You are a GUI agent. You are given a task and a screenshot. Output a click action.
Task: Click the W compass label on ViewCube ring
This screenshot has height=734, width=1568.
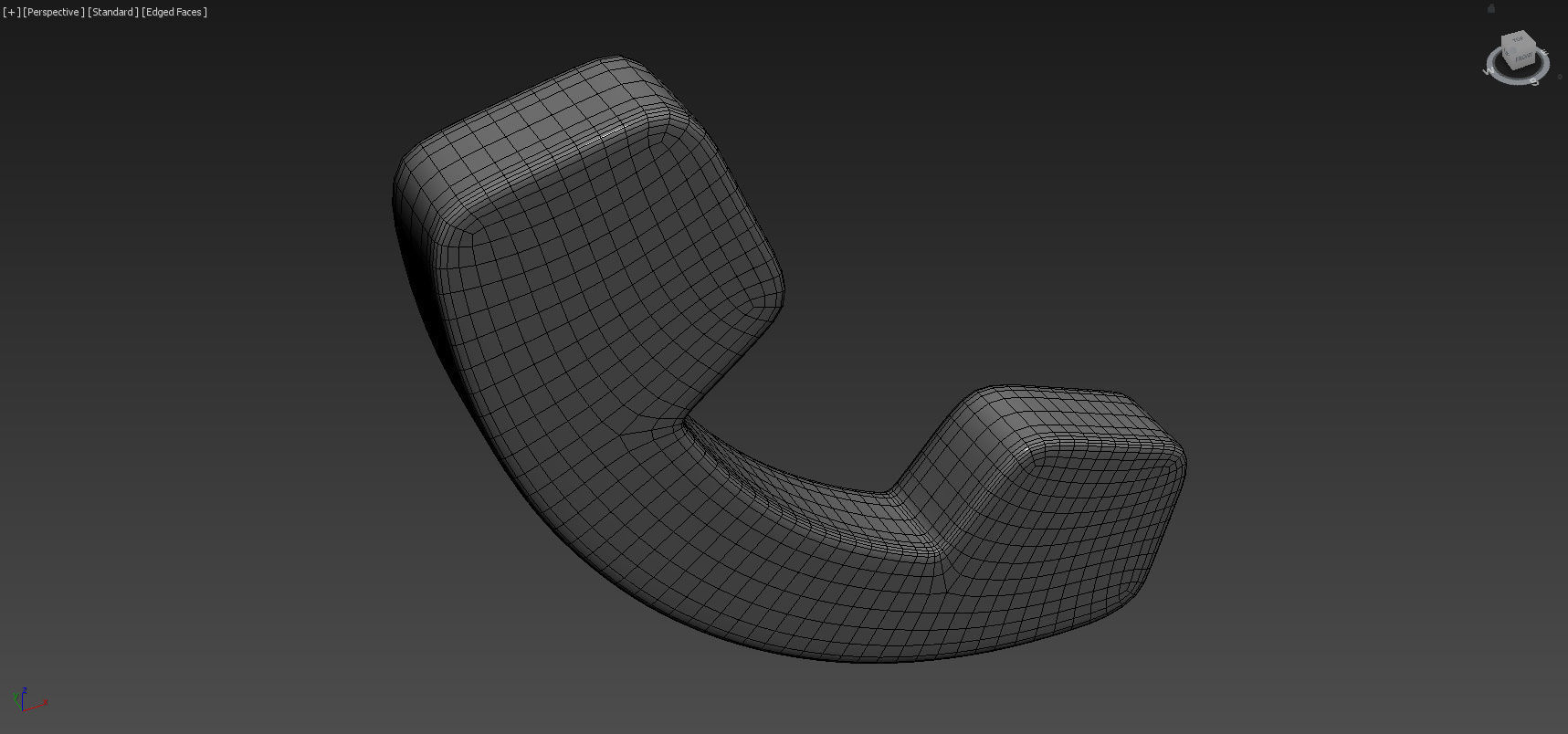point(1488,72)
